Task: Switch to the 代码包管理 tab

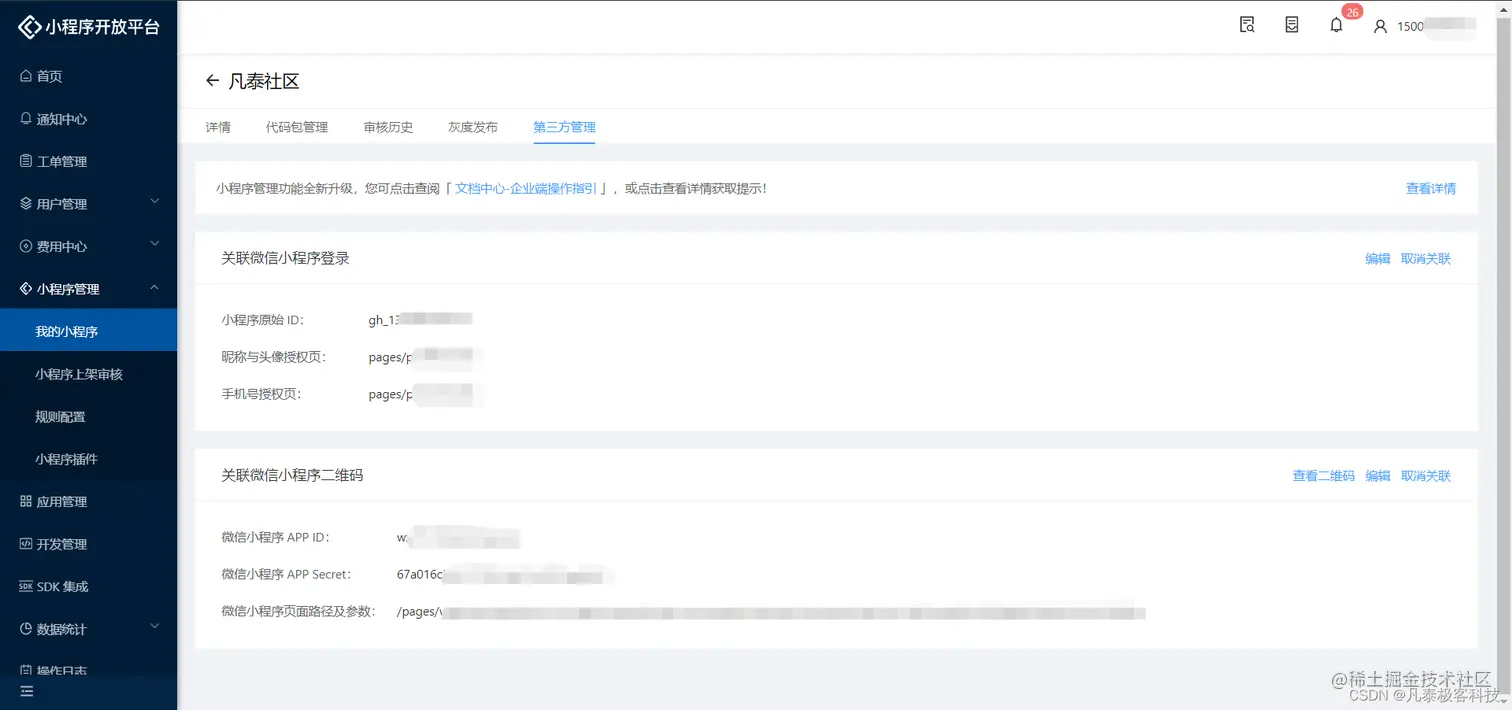Action: 297,127
